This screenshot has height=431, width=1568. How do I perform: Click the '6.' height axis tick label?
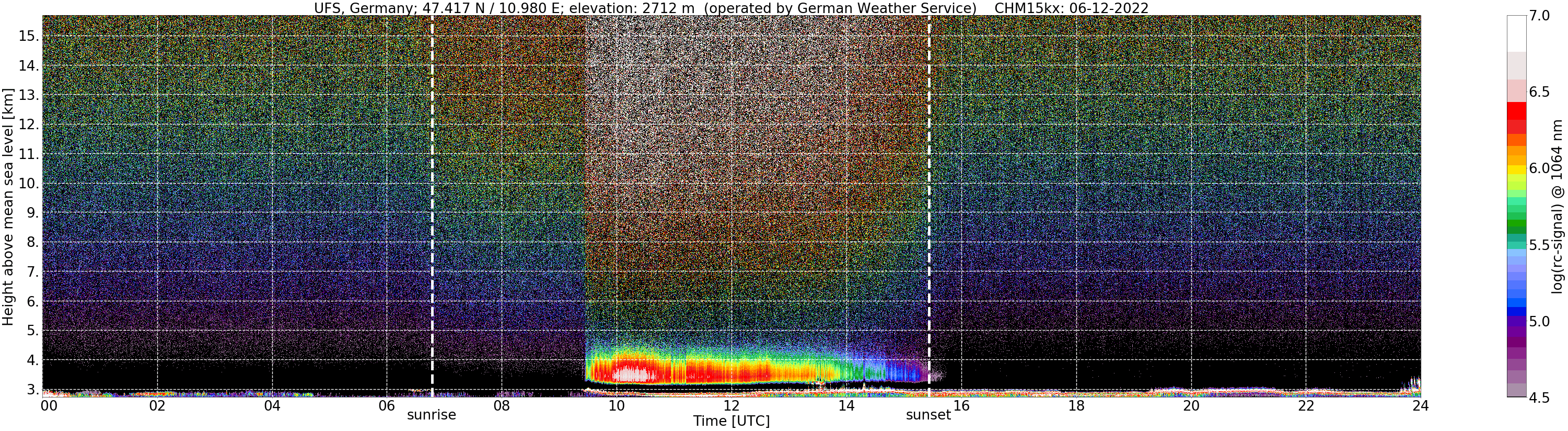tap(32, 301)
